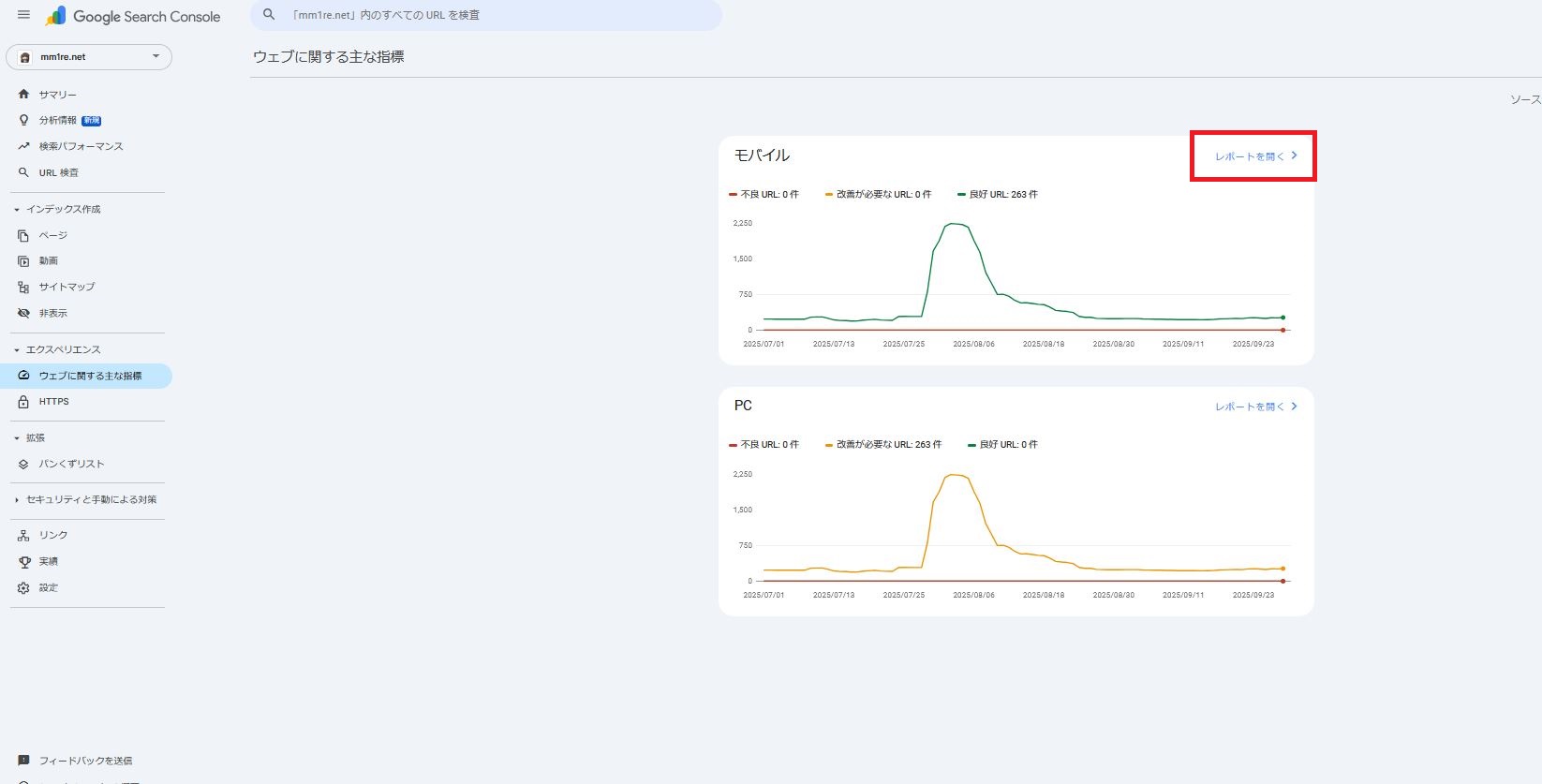The image size is (1542, 784).
Task: Select the URL 検査 magnifier icon
Action: click(x=23, y=172)
